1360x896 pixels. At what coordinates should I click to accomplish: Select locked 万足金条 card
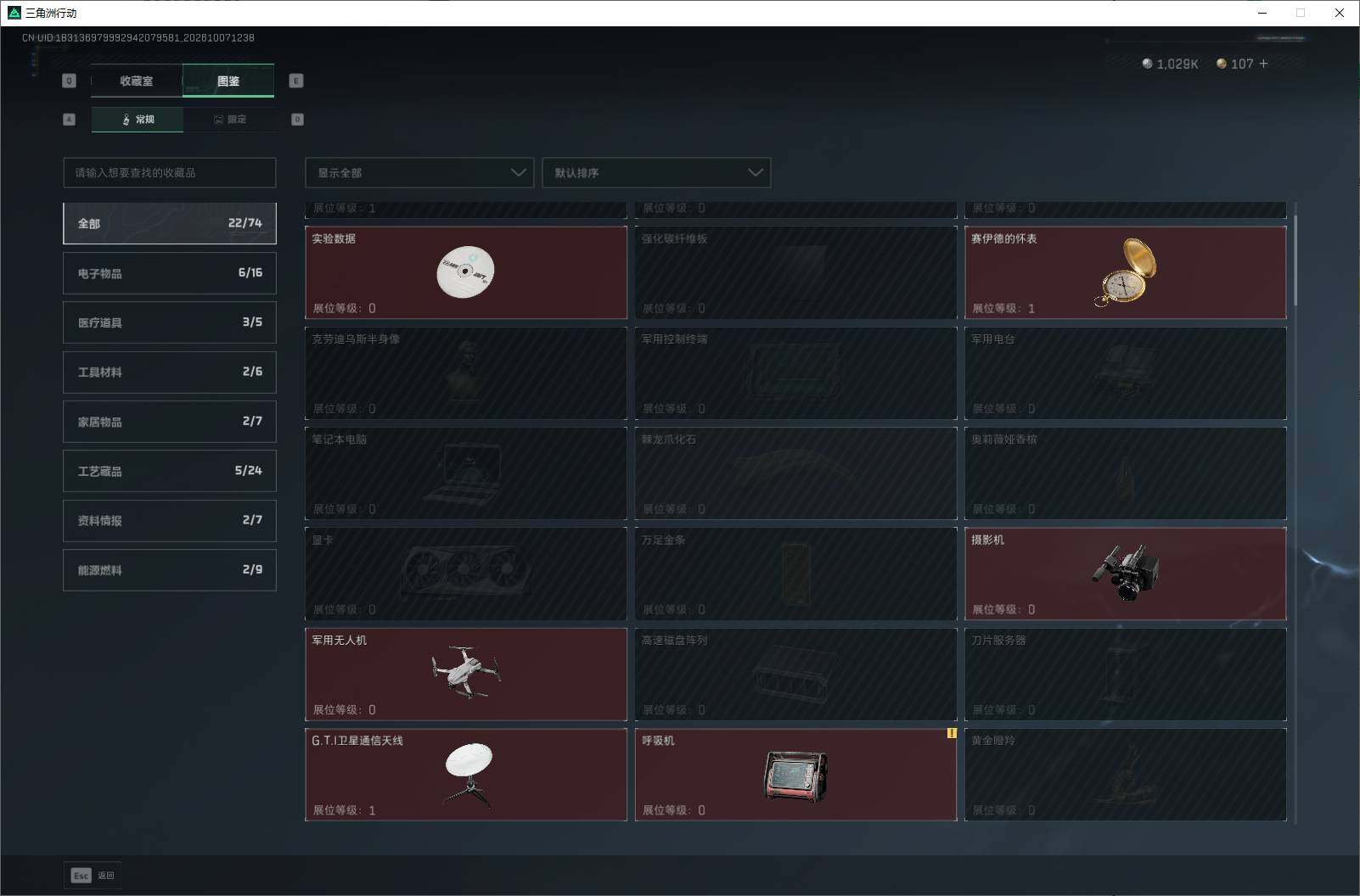click(x=795, y=574)
